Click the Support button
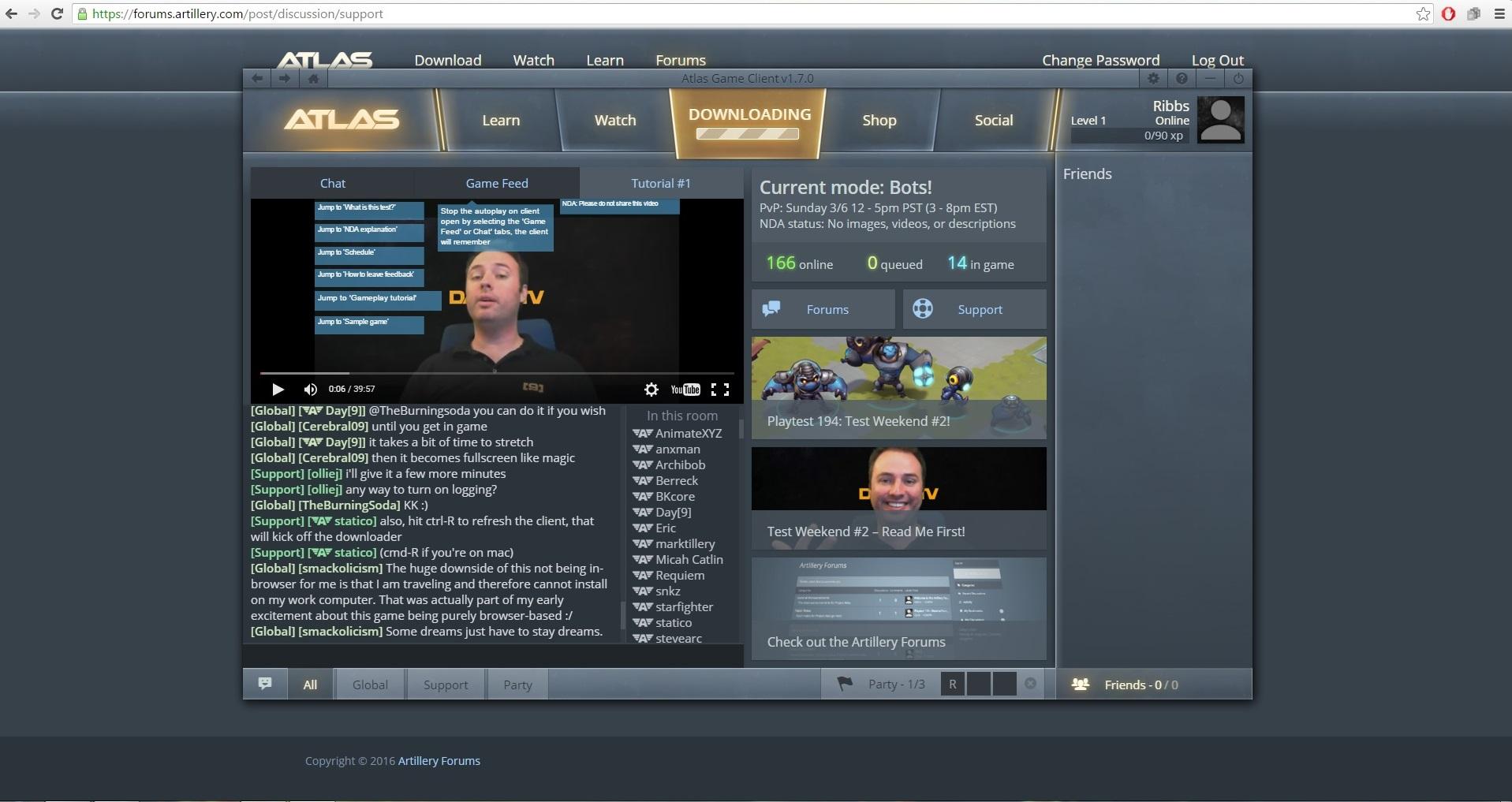 coord(975,309)
